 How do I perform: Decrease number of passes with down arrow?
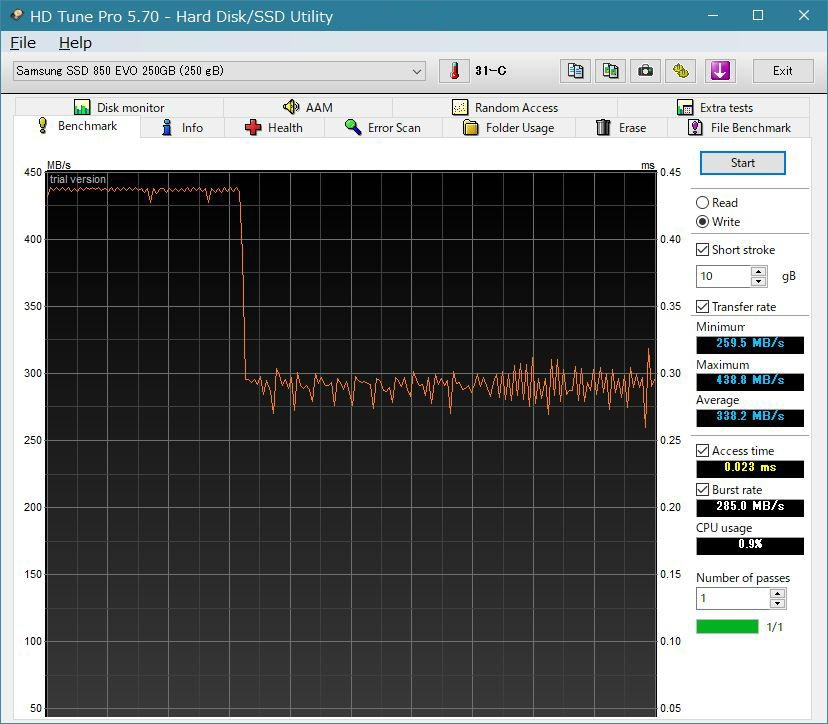click(x=777, y=604)
